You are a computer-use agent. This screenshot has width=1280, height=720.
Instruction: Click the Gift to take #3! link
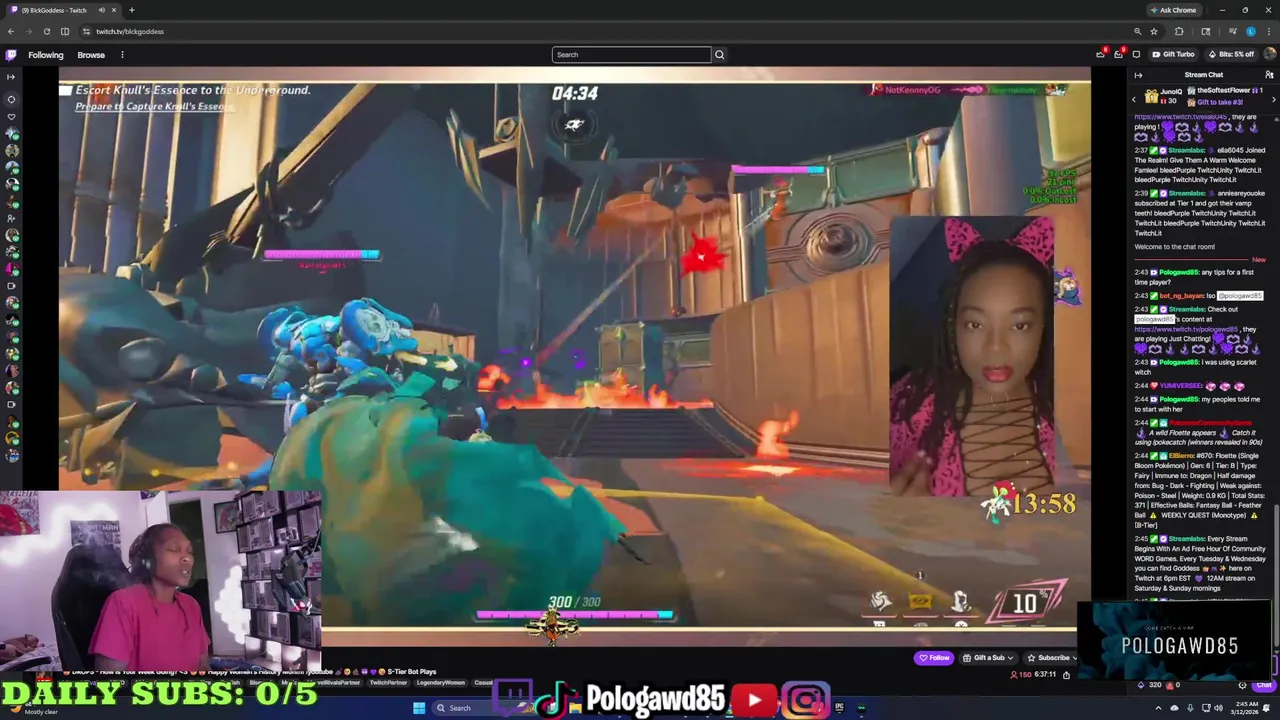[1220, 102]
